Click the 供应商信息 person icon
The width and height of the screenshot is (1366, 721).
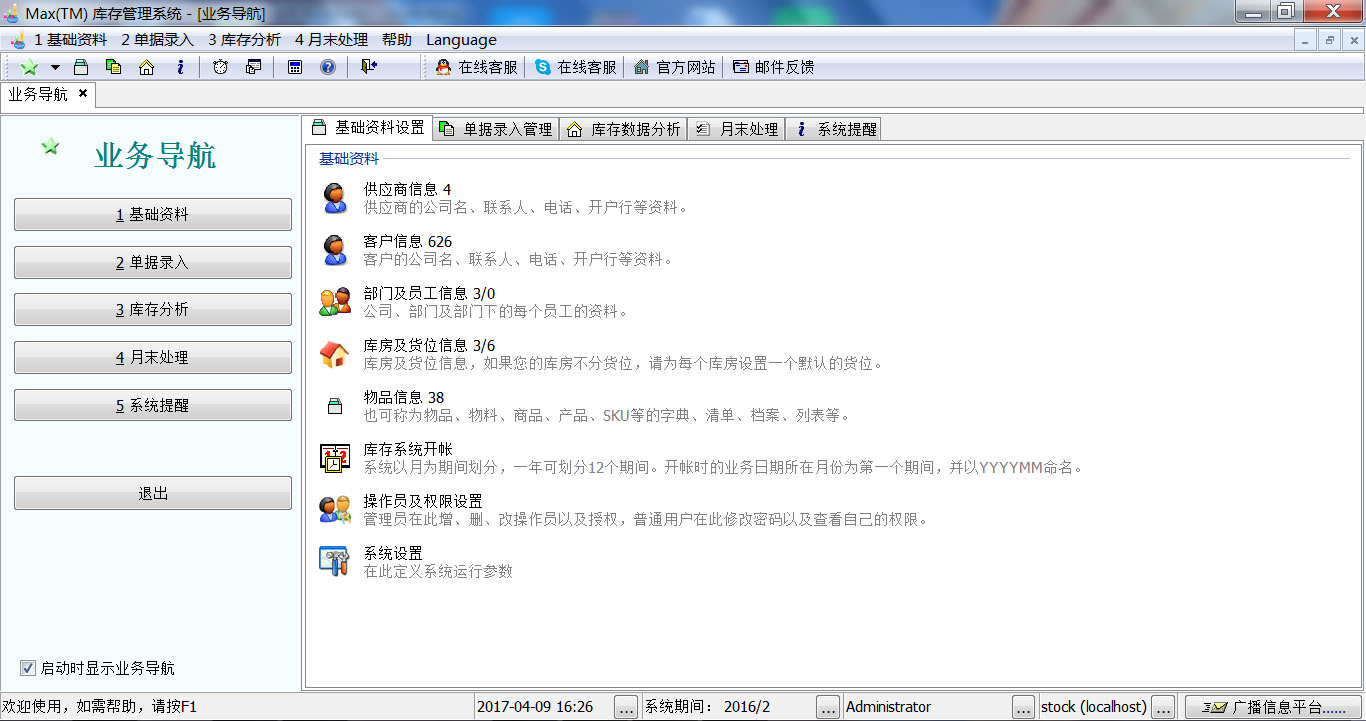click(x=334, y=198)
